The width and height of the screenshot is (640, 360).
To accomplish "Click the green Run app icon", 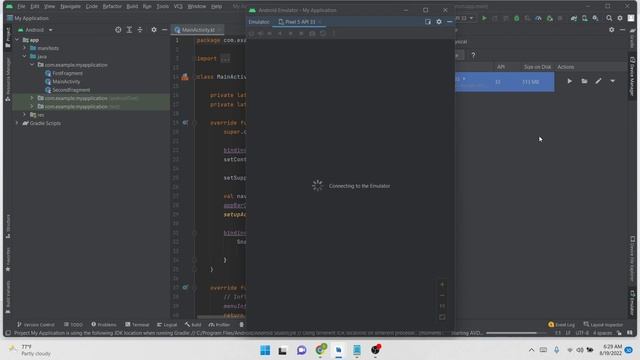I will point(484,18).
